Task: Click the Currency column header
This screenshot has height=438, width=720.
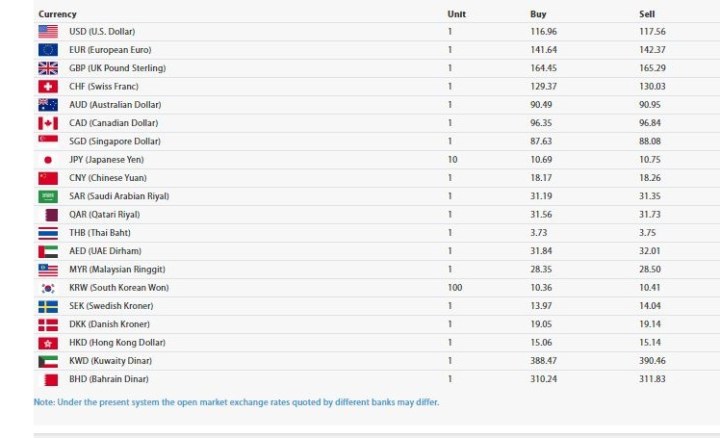Action: (x=57, y=14)
